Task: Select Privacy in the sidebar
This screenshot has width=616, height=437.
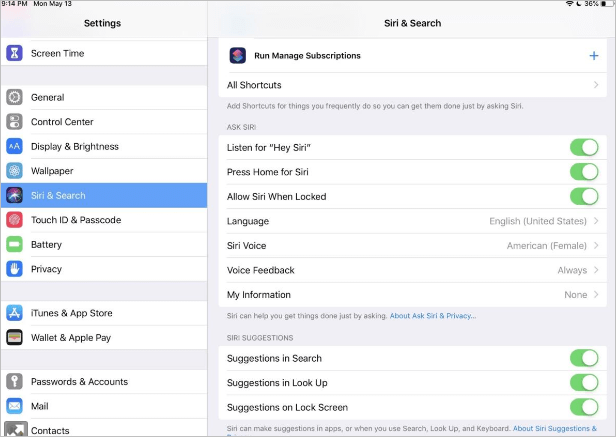Action: click(x=104, y=269)
